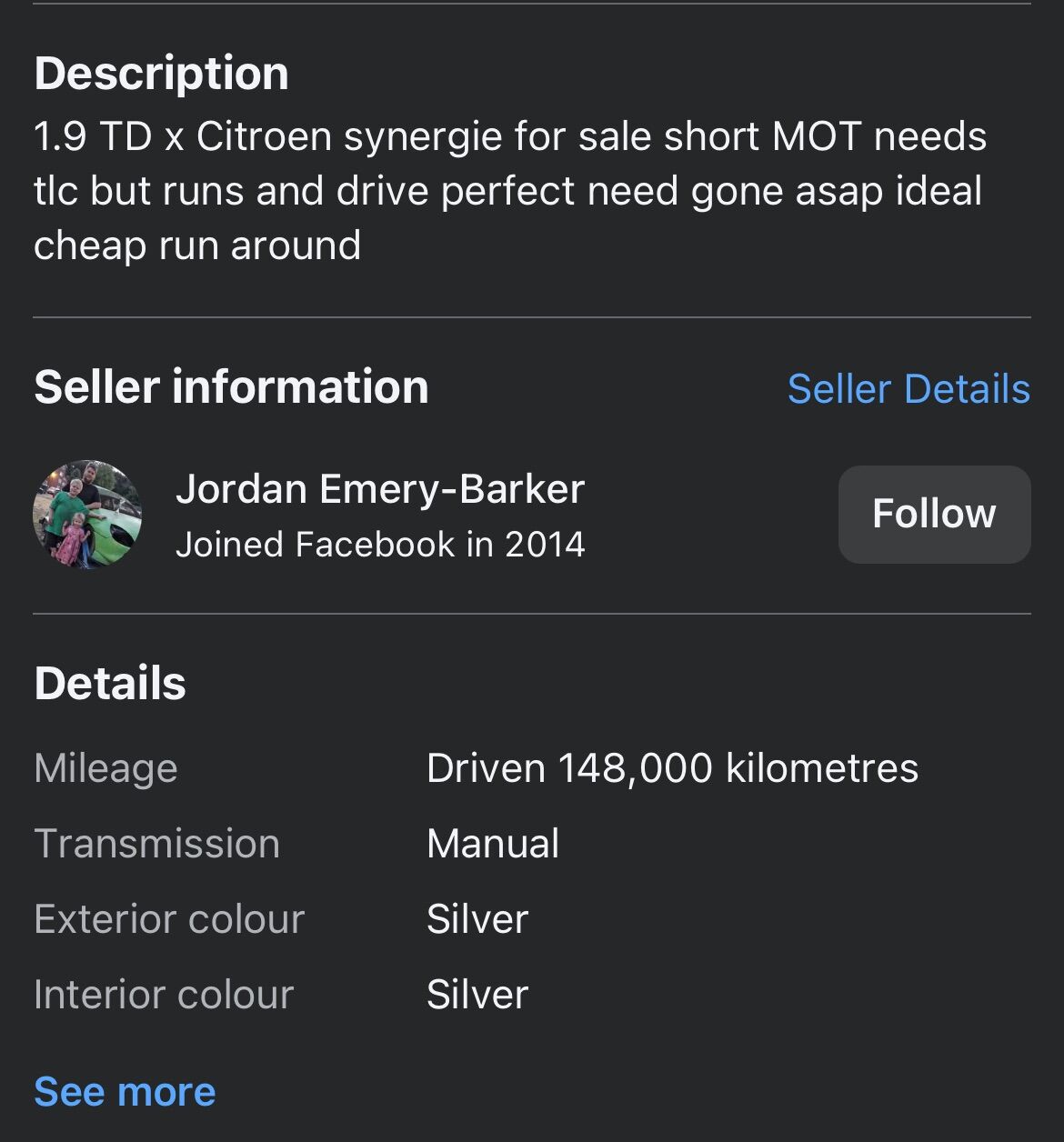This screenshot has height=1142, width=1064.
Task: Tap the Transmission label
Action: (x=156, y=844)
